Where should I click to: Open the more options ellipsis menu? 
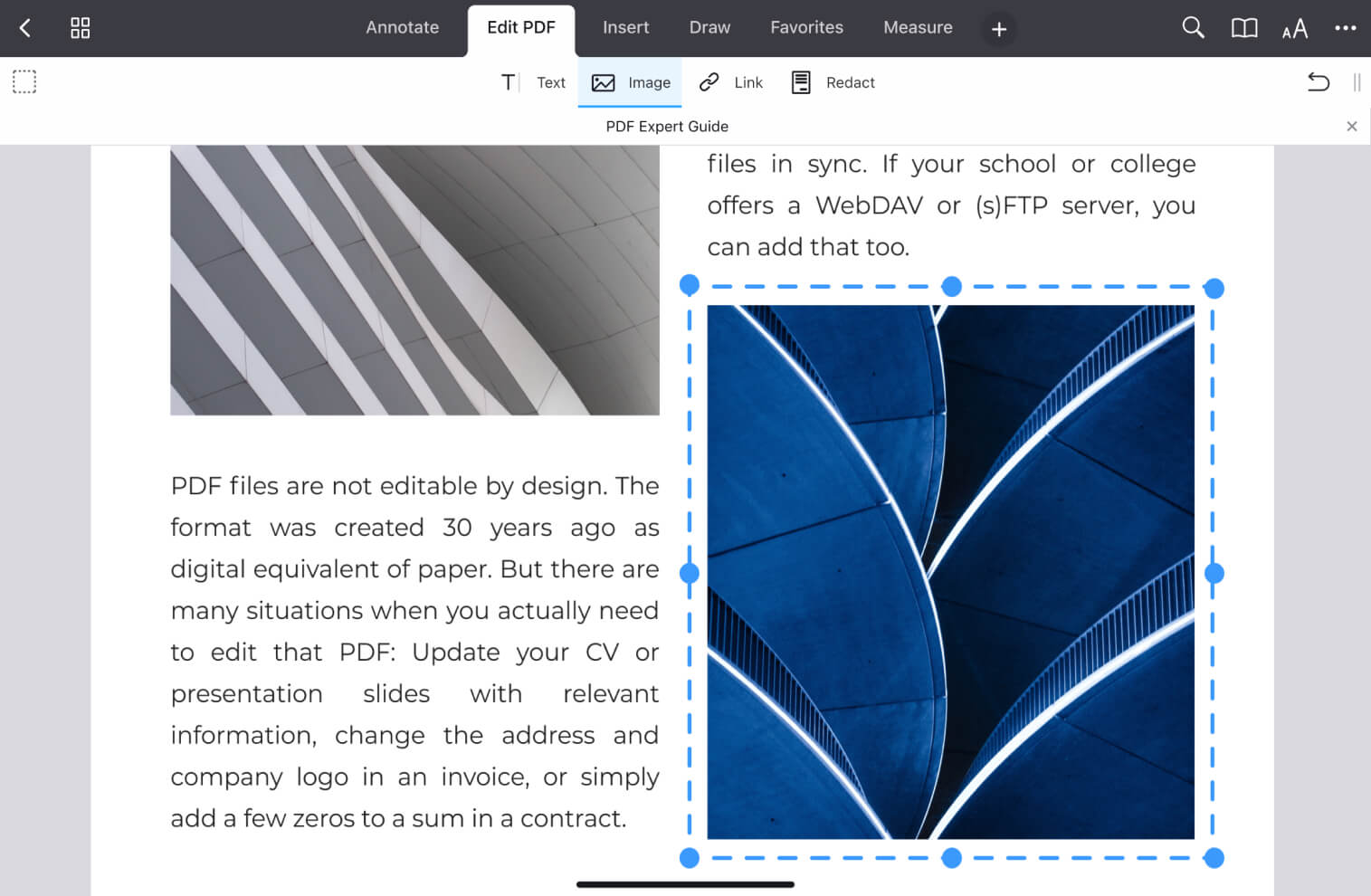point(1346,28)
